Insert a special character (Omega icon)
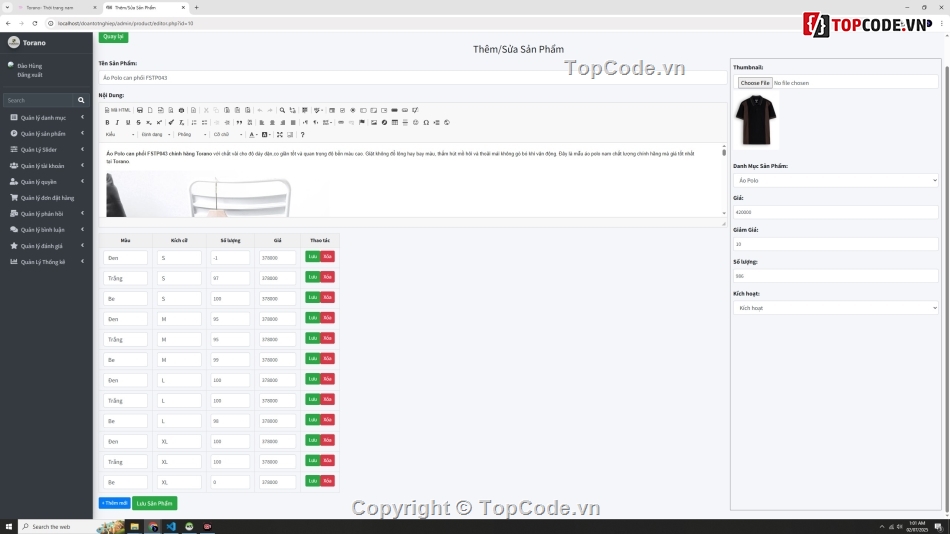950x534 pixels. (x=426, y=122)
